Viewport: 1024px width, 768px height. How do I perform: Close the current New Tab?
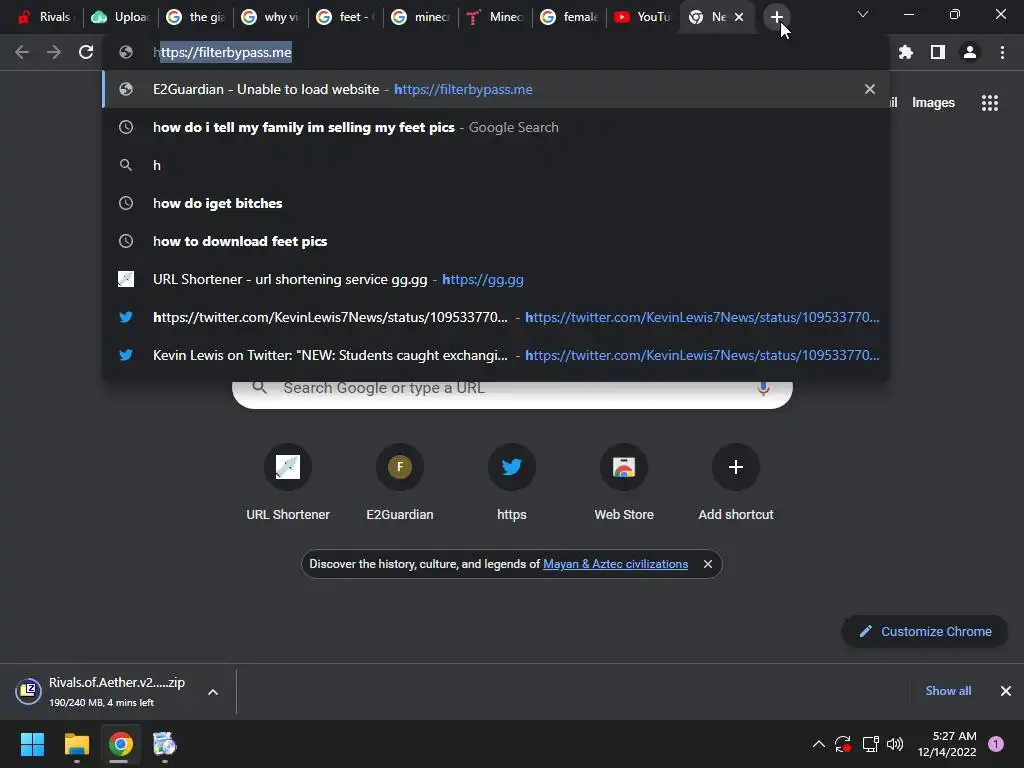click(739, 17)
